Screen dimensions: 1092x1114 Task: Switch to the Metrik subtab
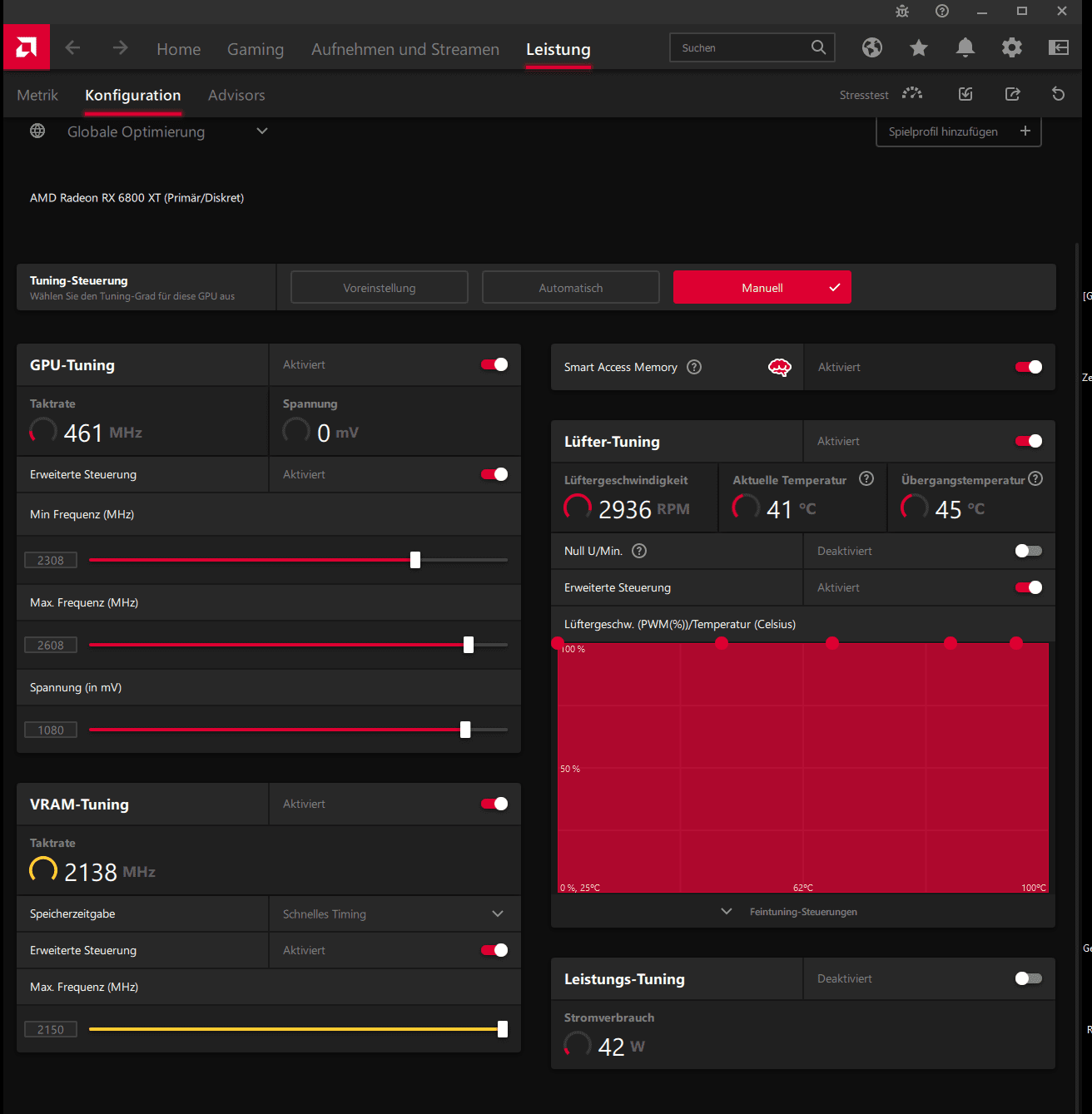(37, 95)
